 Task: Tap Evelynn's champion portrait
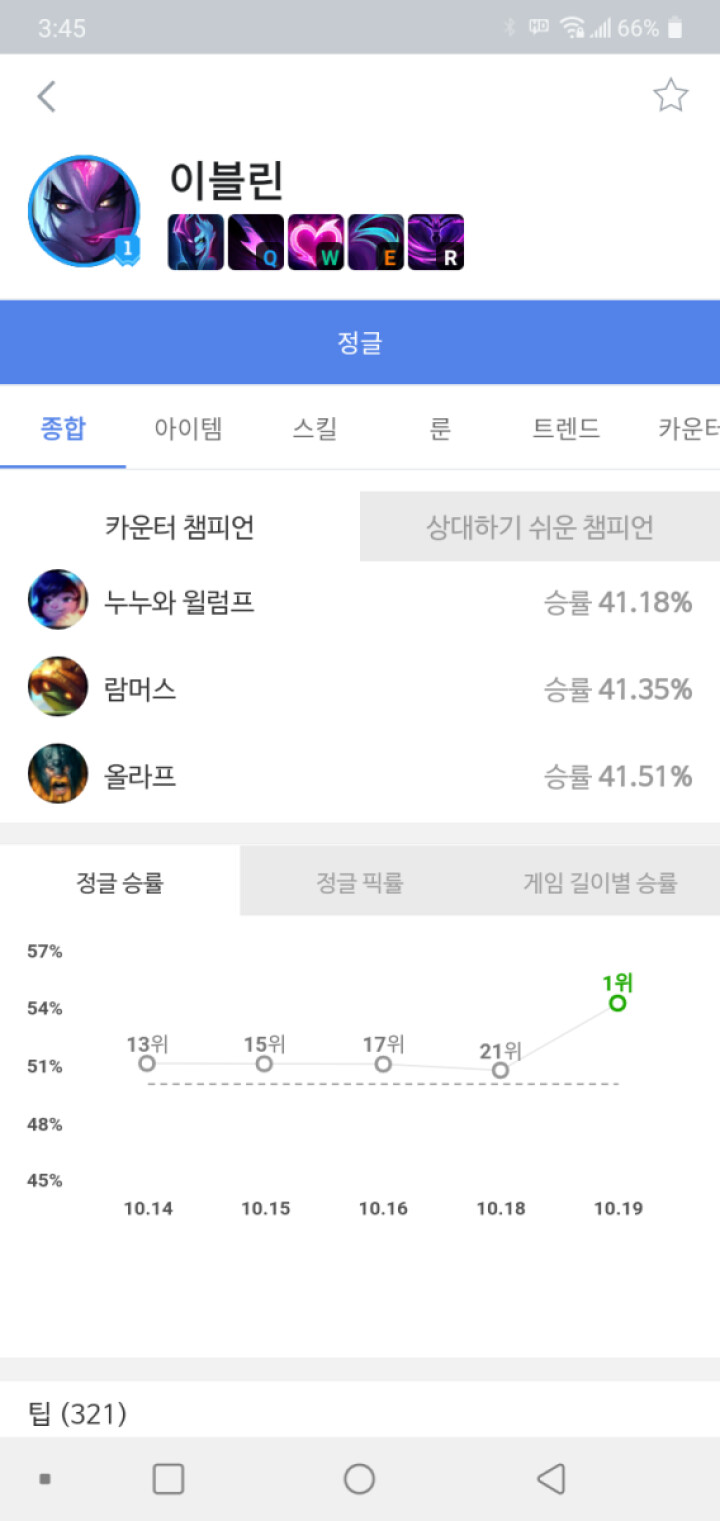83,211
